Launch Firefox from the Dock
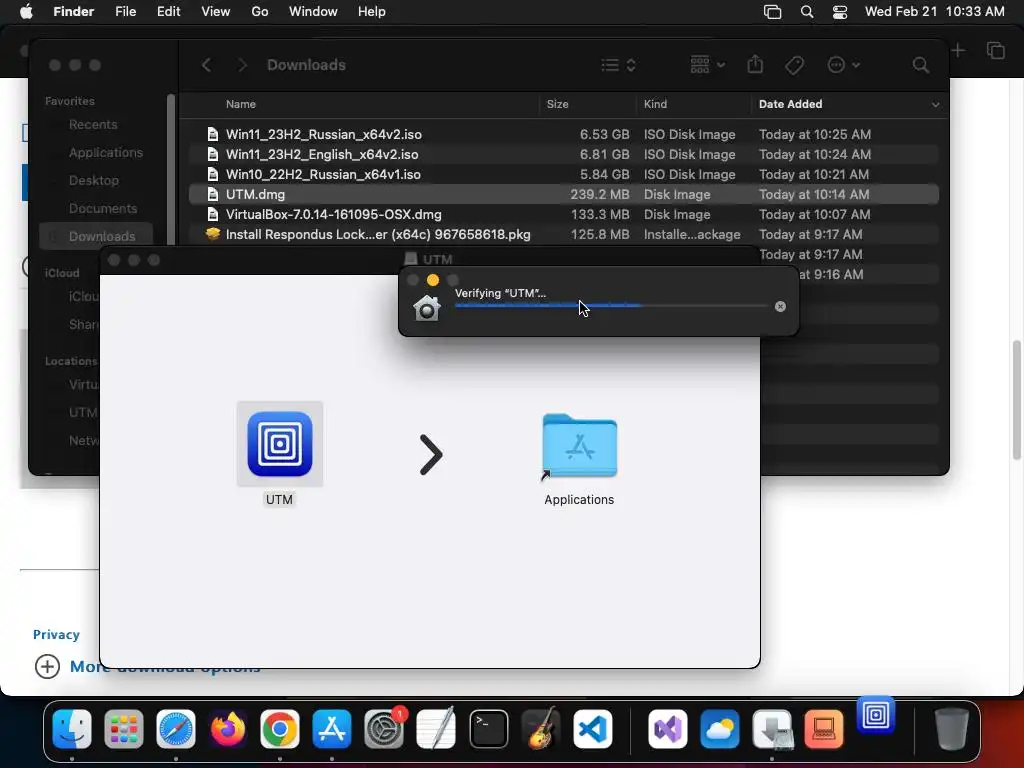Screen dimensions: 1024x768 click(227, 729)
